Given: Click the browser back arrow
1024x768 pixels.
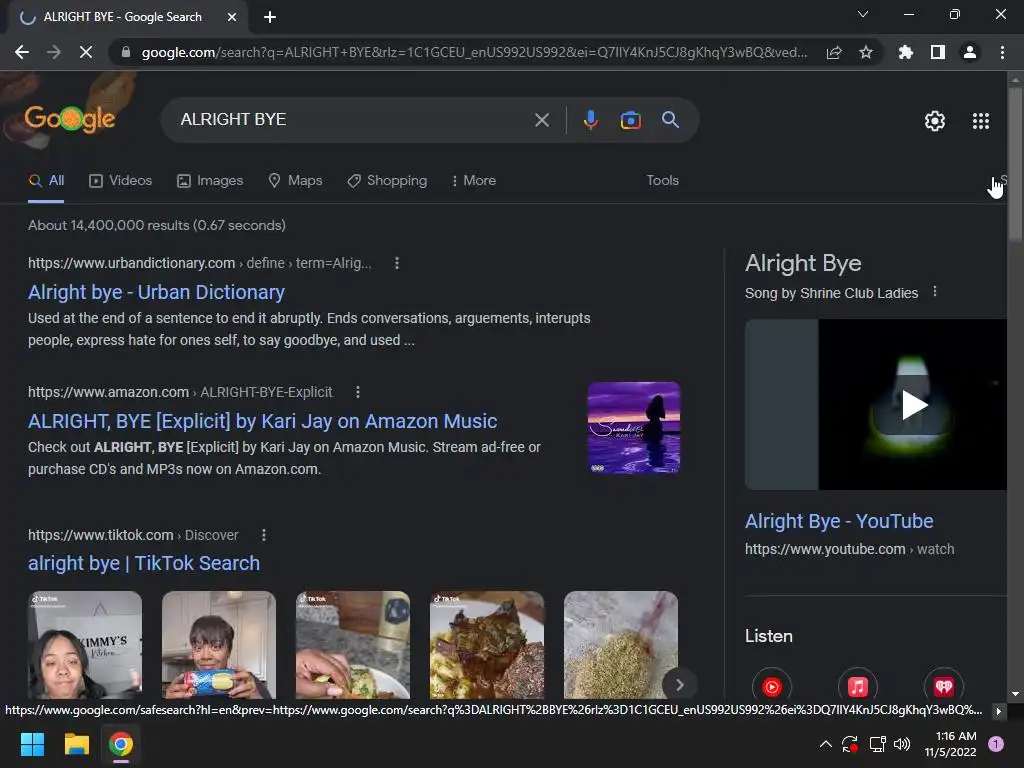Looking at the screenshot, I should pos(22,52).
